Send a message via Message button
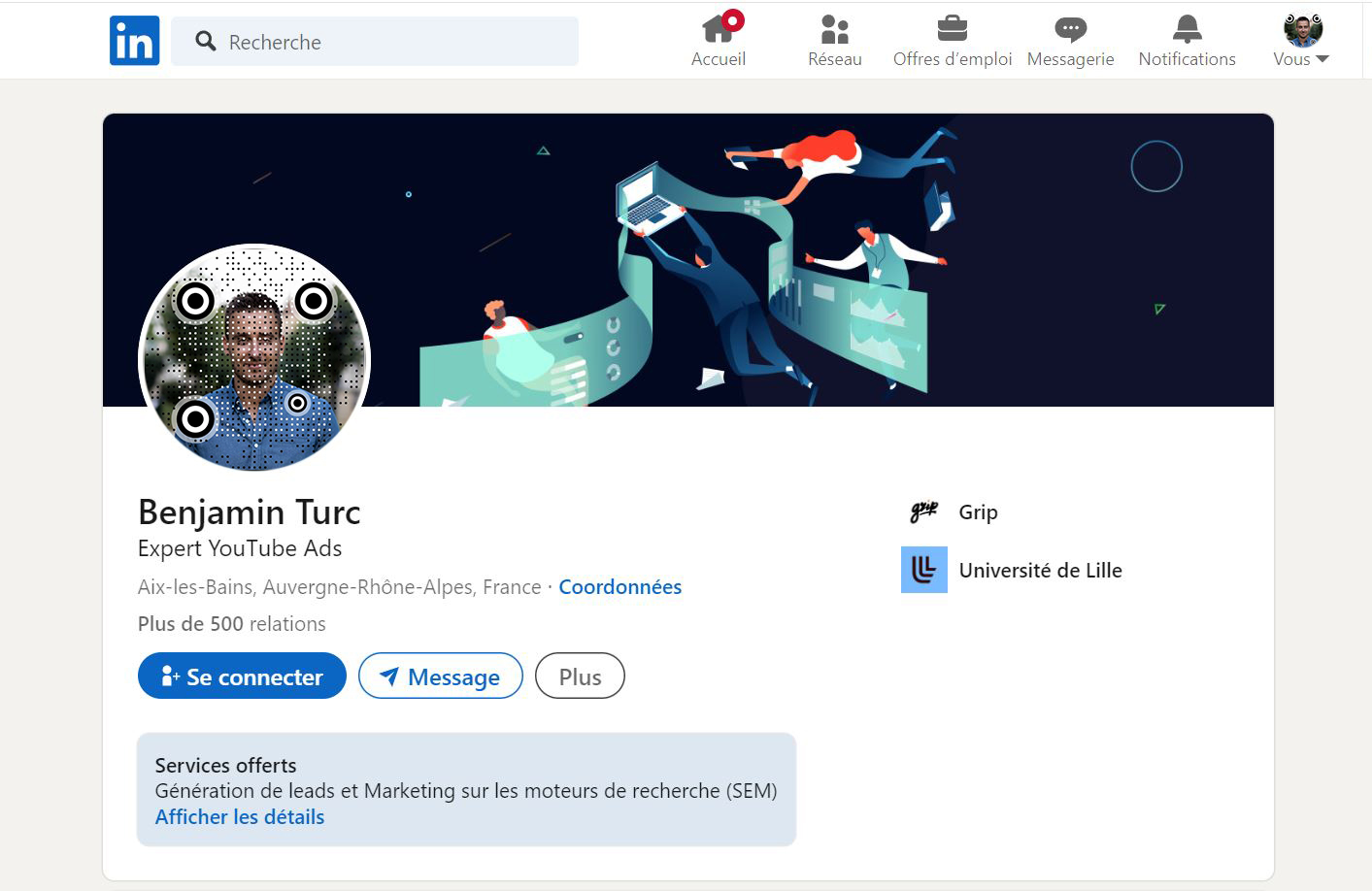The height and width of the screenshot is (891, 1372). pos(440,676)
